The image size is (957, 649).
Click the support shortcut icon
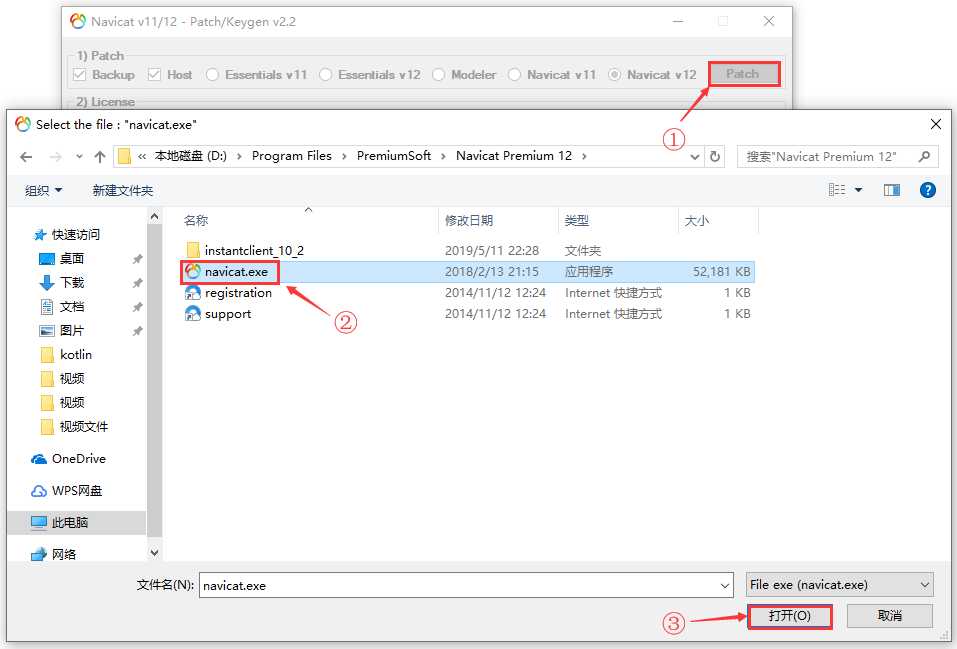193,314
